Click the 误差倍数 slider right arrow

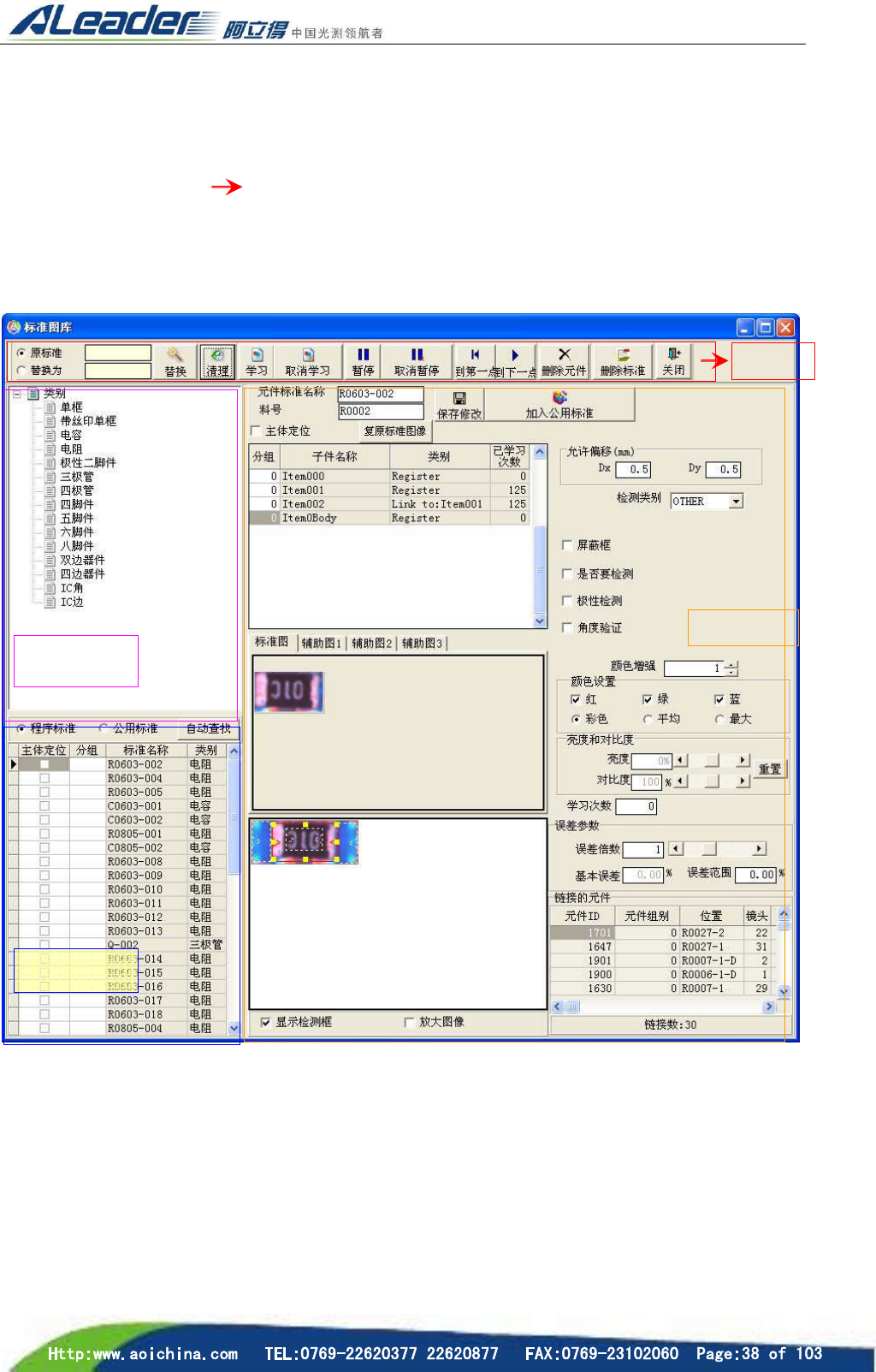[759, 849]
